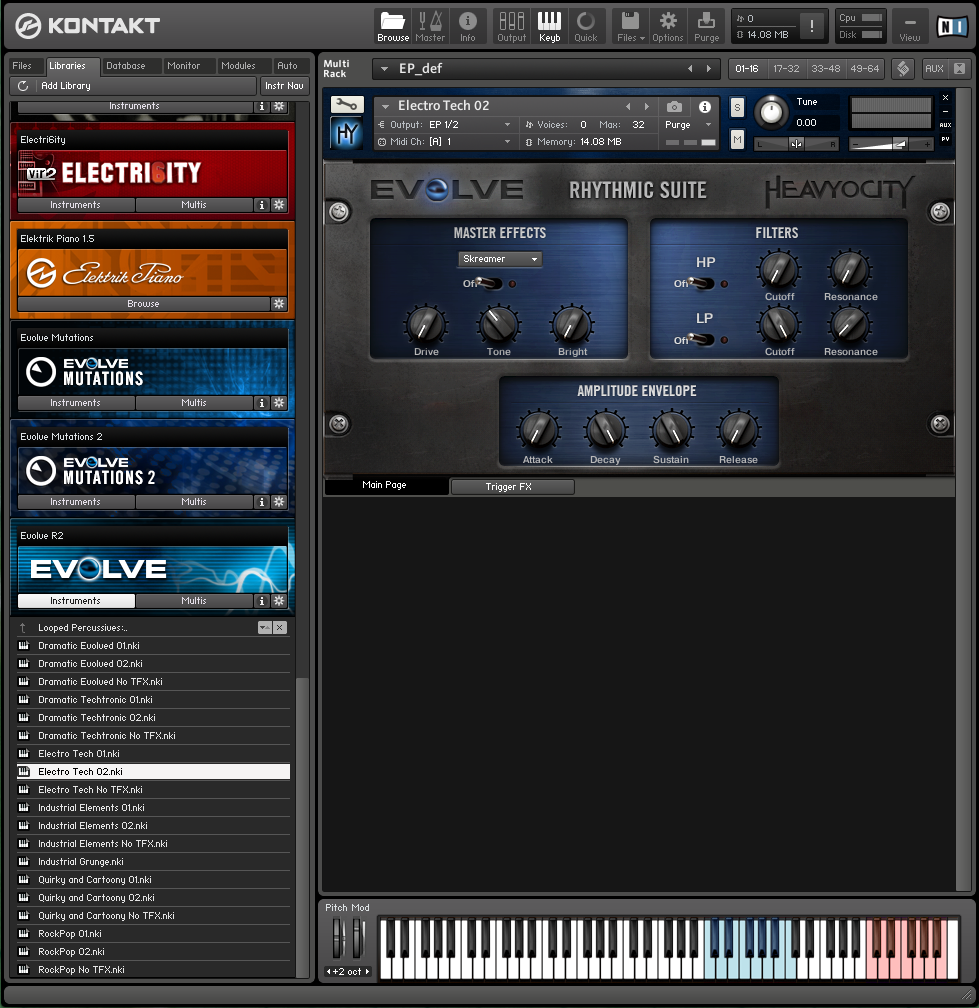Mute the Electro Tech 02 instrument
Viewport: 979px width, 1008px height.
tap(737, 138)
